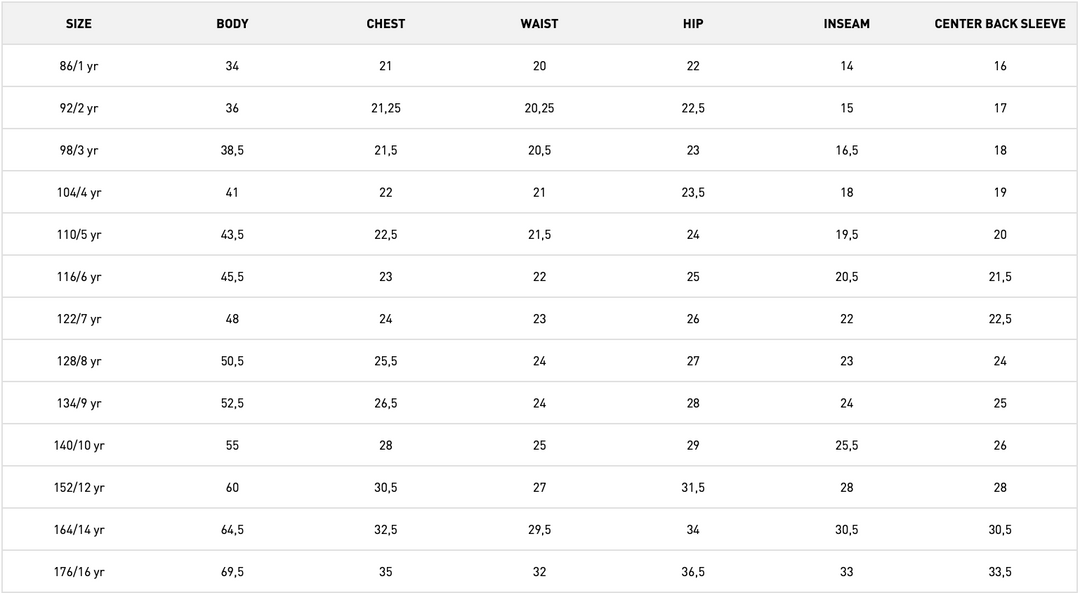Click the SIZE column header
This screenshot has height=593, width=1080.
79,23
